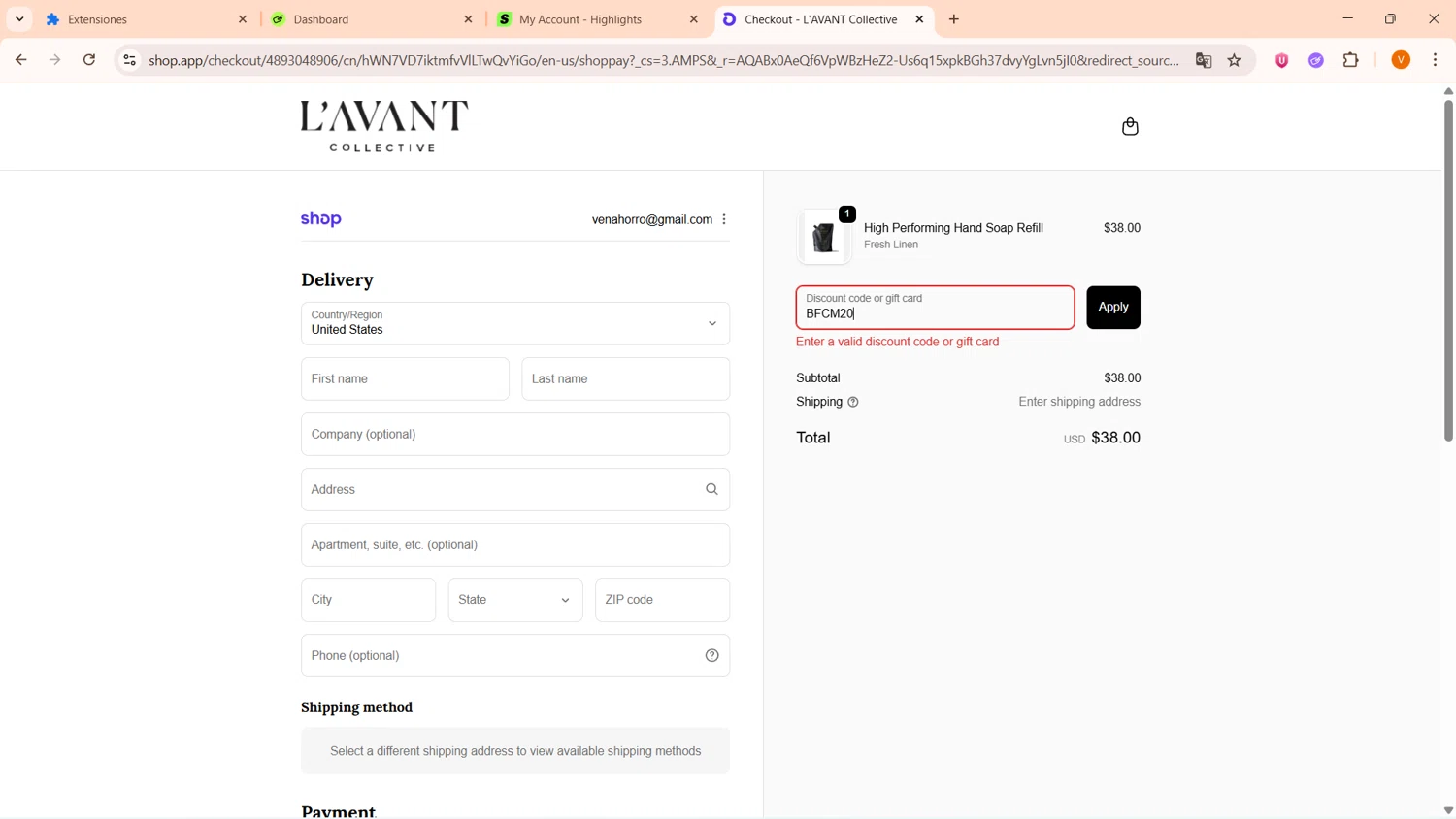The width and height of the screenshot is (1456, 819).
Task: Go back to previous page
Action: click(x=21, y=60)
